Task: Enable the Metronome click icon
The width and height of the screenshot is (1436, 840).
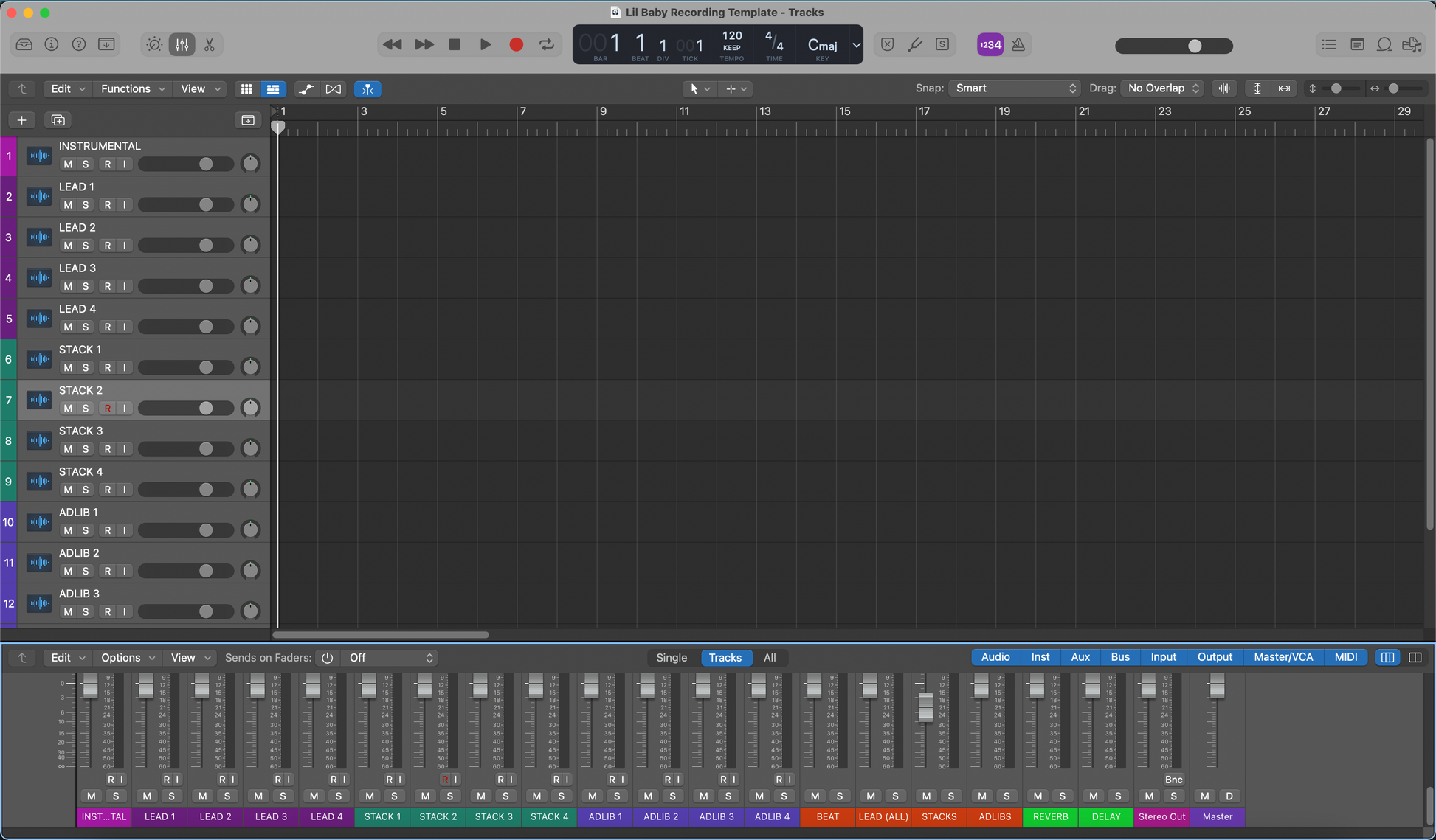Action: click(1018, 45)
